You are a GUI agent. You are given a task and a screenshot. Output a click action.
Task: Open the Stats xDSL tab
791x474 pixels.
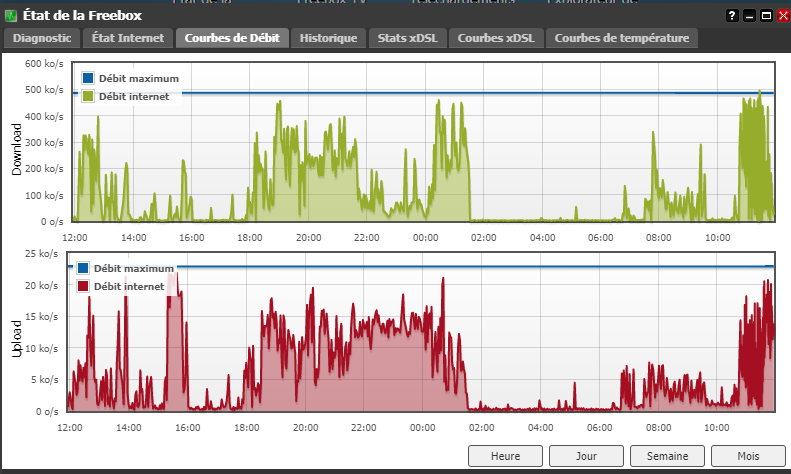pos(408,38)
